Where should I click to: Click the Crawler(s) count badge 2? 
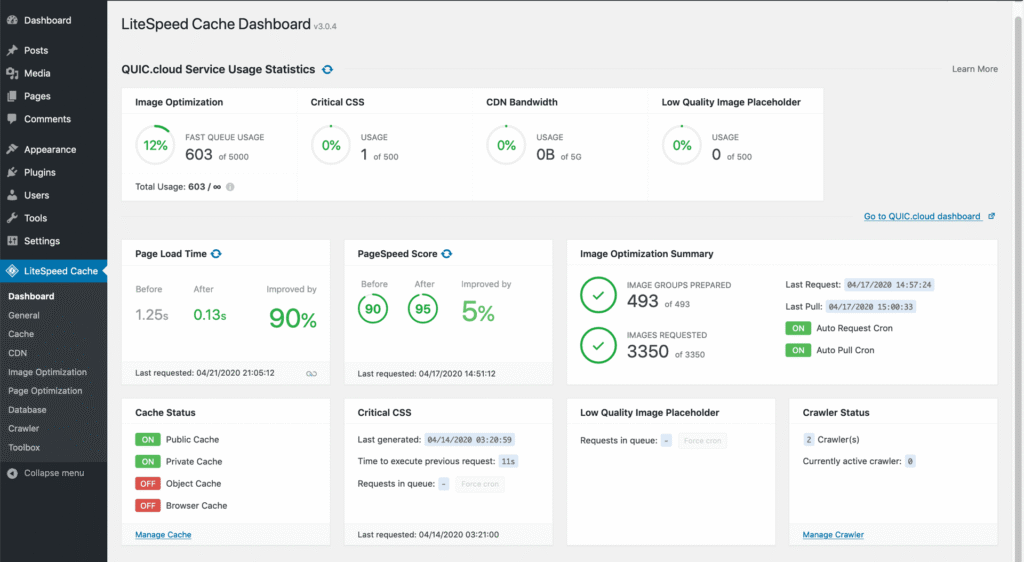[808, 440]
